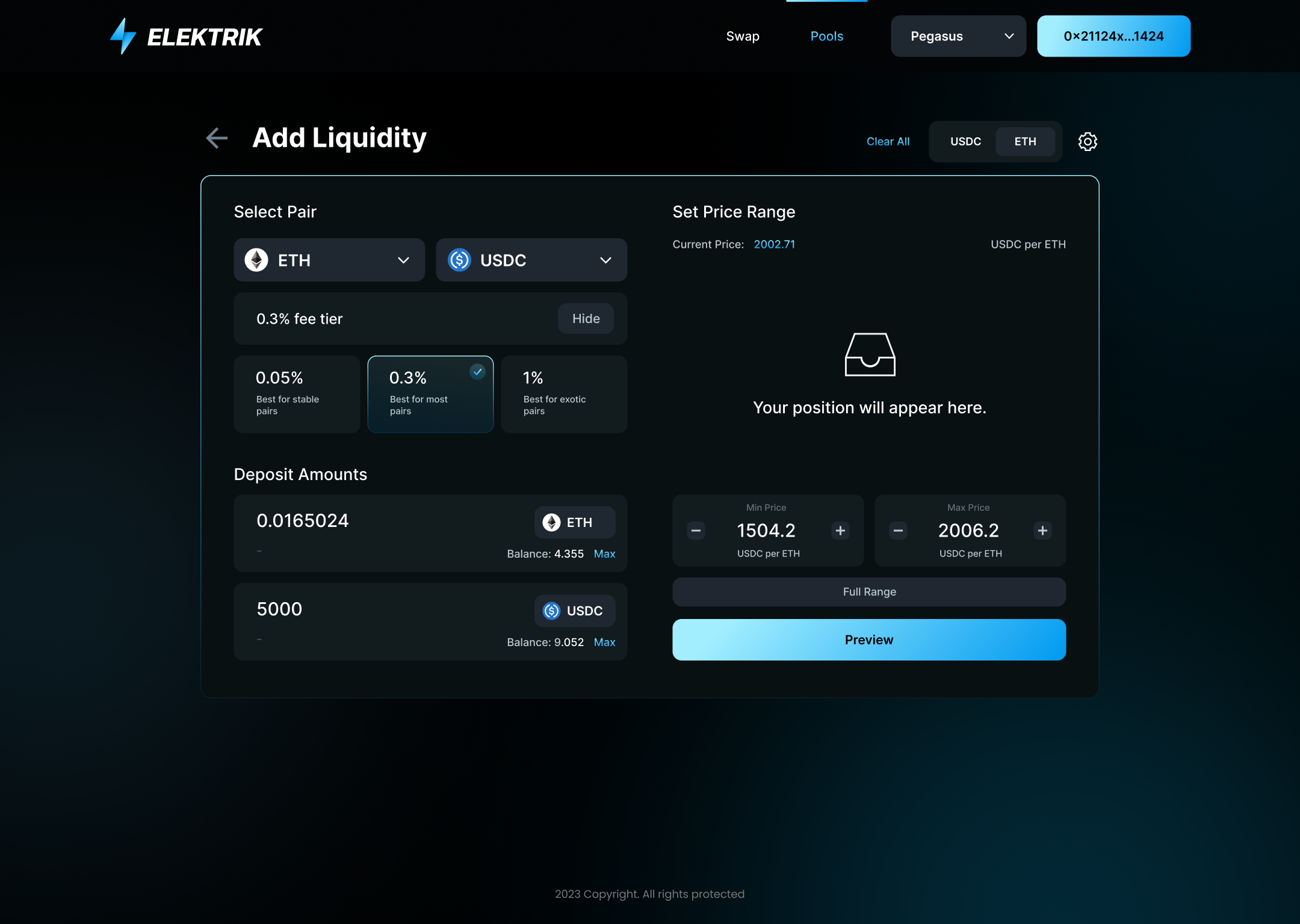Decrease Min Price with the minus button
The image size is (1300, 924).
[696, 531]
